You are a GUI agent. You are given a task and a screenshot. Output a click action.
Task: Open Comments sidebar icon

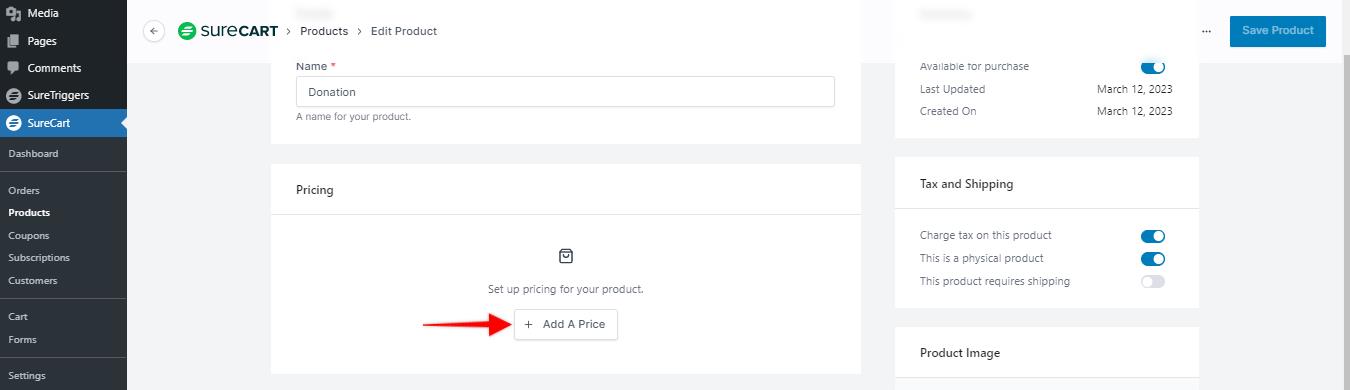click(14, 68)
